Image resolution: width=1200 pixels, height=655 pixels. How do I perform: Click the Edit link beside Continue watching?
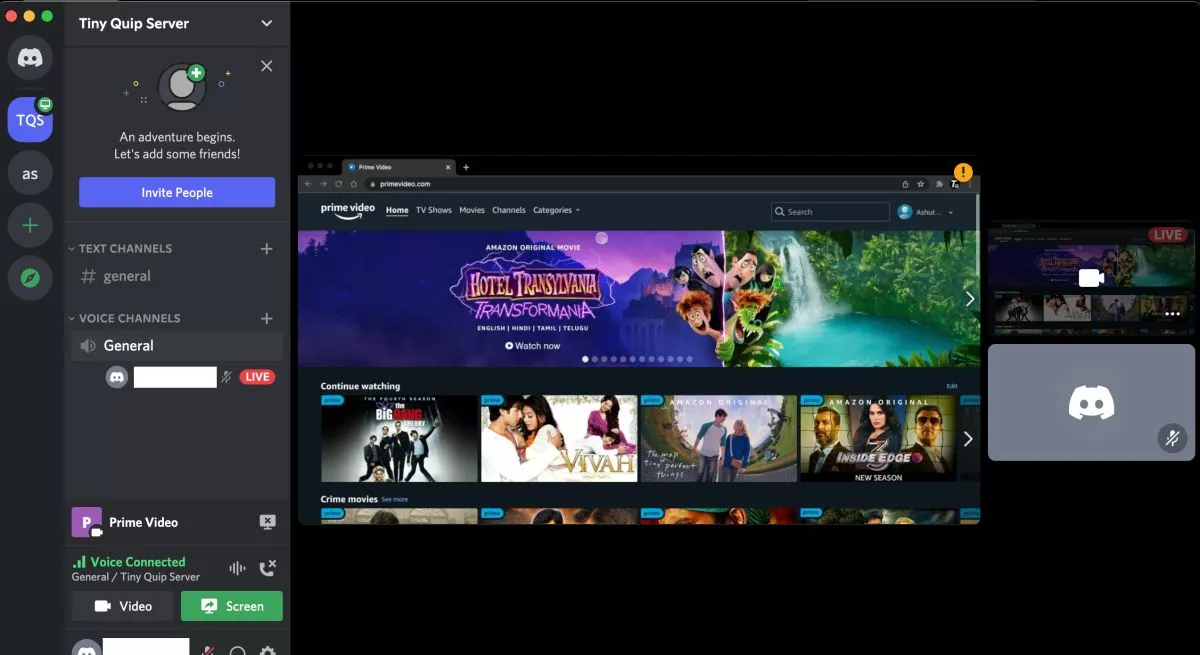[952, 386]
